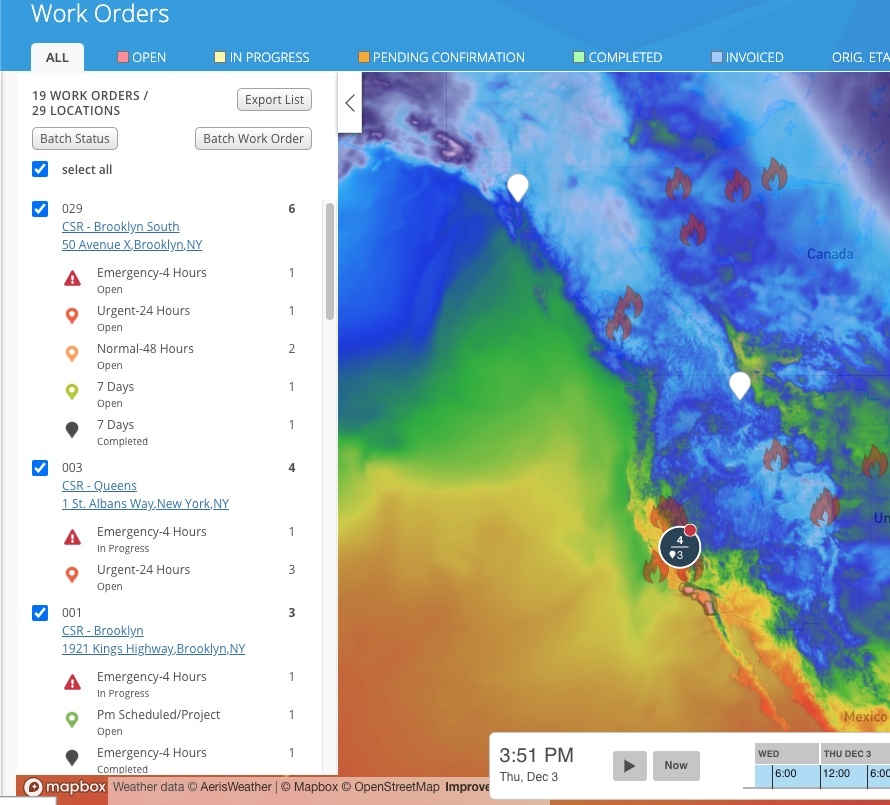Uncheck the select all checkbox

(x=40, y=169)
